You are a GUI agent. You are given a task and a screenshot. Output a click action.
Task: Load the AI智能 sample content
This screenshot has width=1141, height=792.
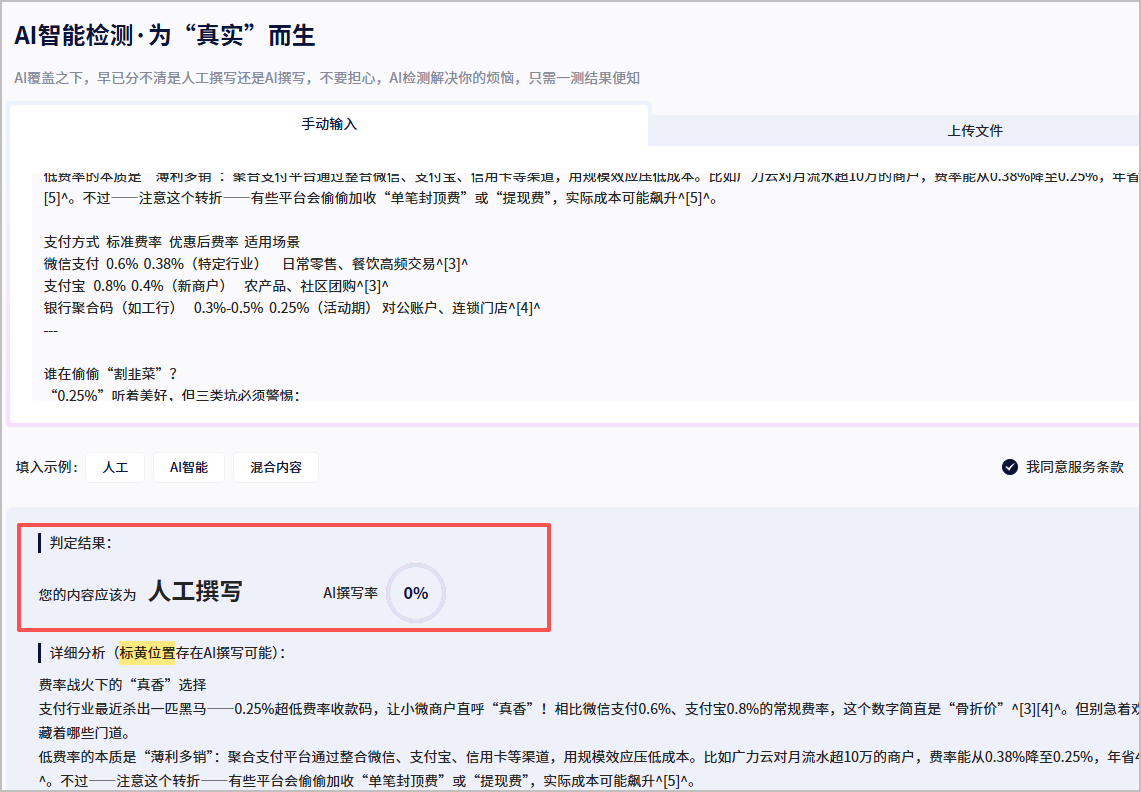tap(188, 467)
